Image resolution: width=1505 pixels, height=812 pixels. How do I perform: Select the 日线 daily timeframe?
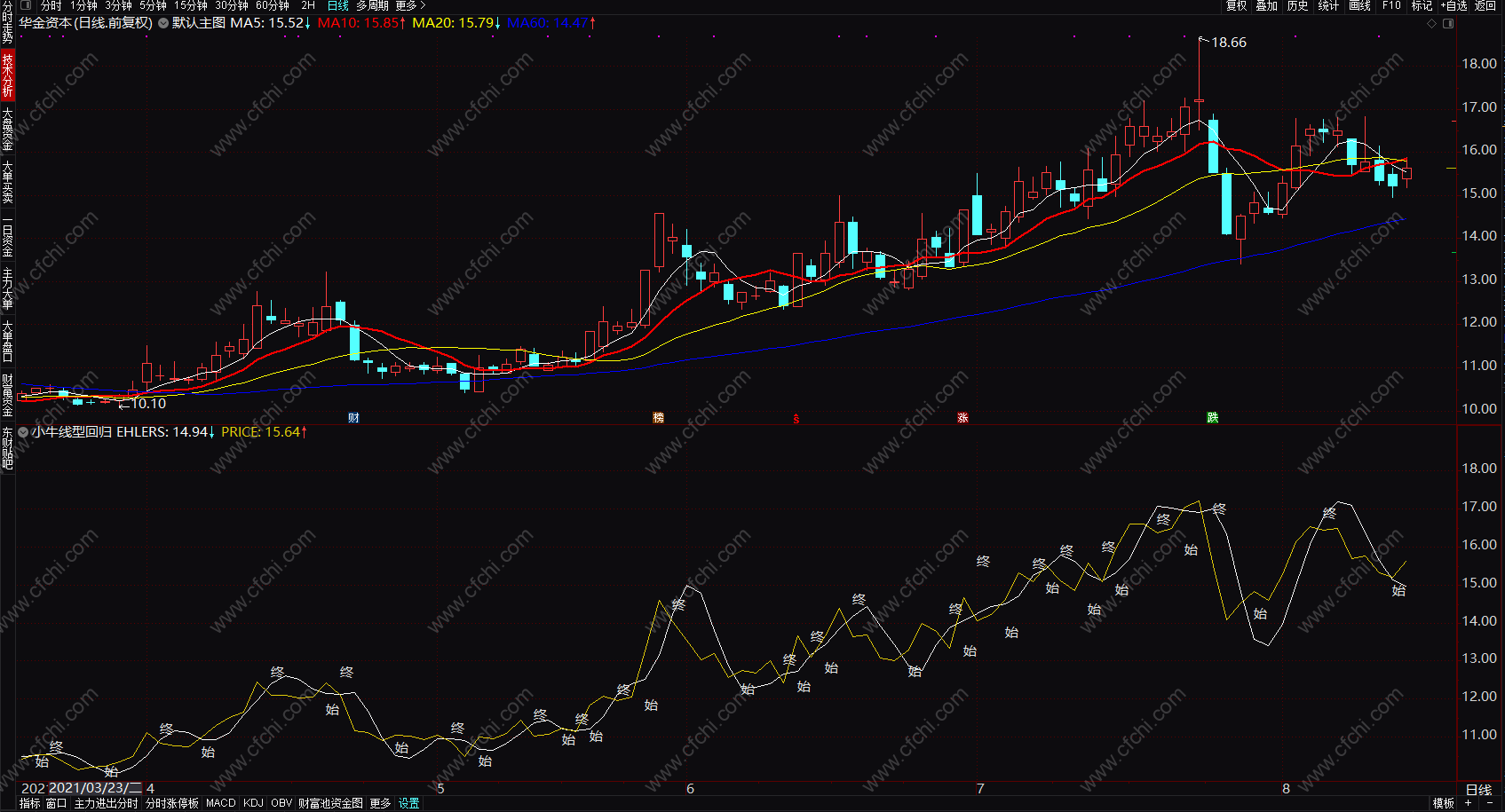(338, 5)
